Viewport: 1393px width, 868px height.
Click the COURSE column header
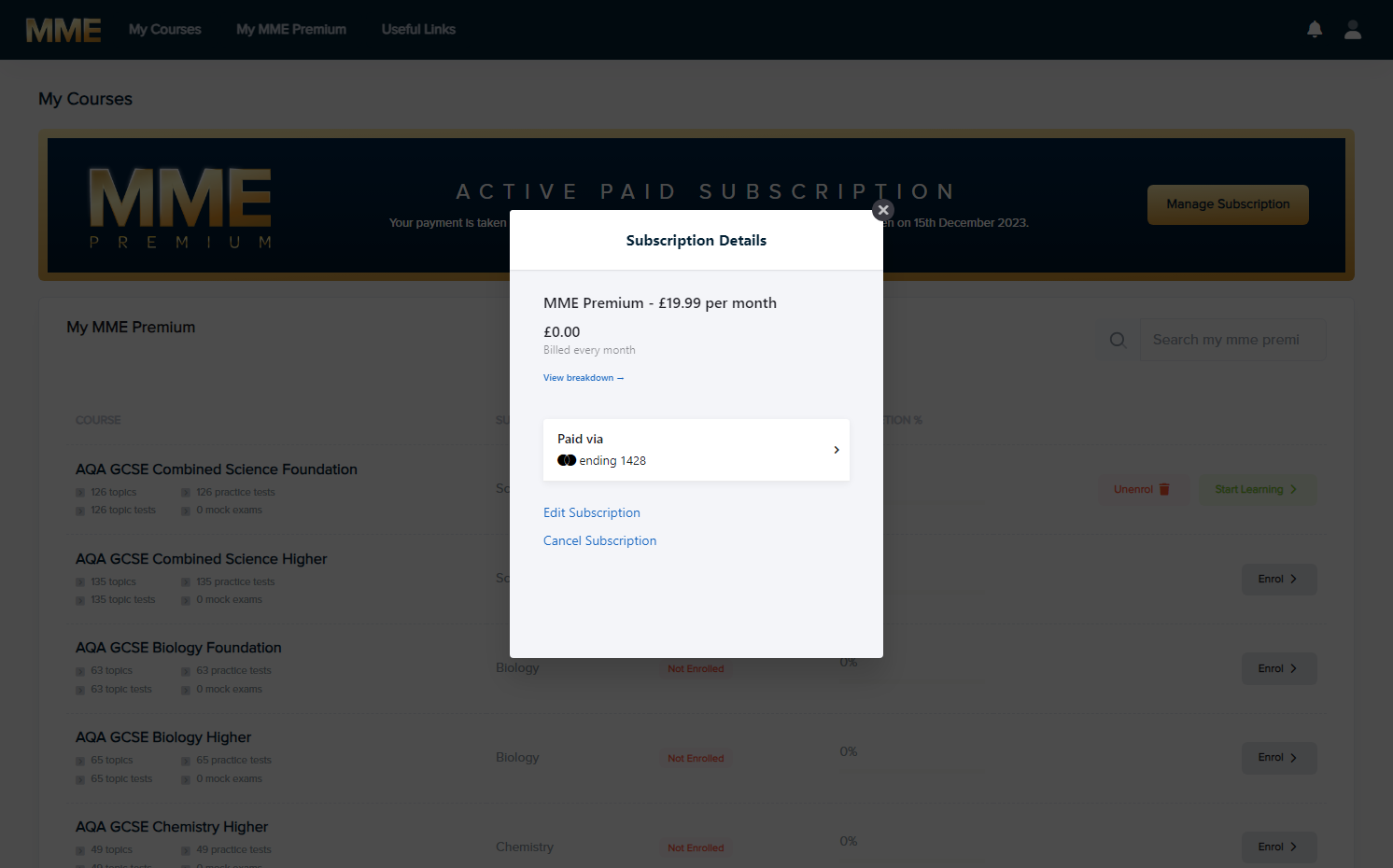(98, 420)
